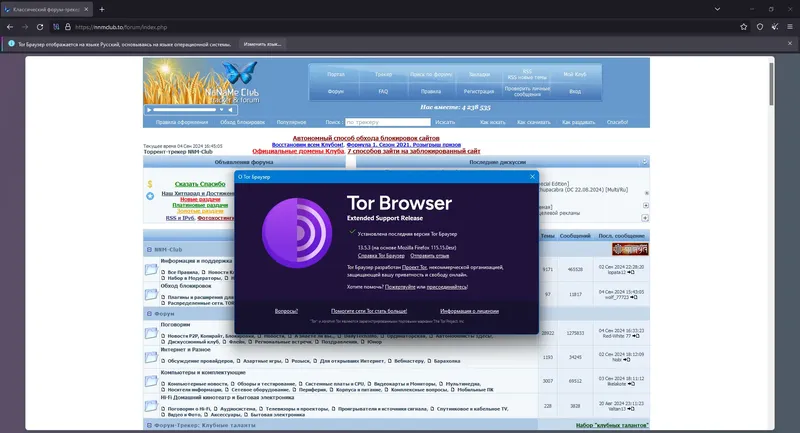Go back with the browser back arrow
Screen dimensions: 800x433
coord(10,27)
